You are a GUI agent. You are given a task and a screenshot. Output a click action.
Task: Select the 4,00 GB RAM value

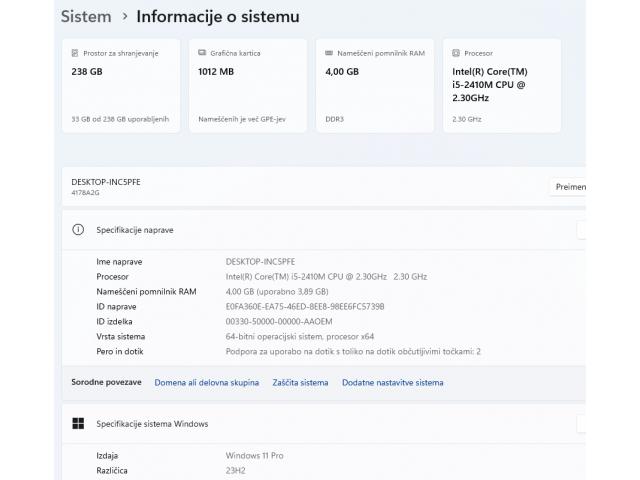coord(342,71)
